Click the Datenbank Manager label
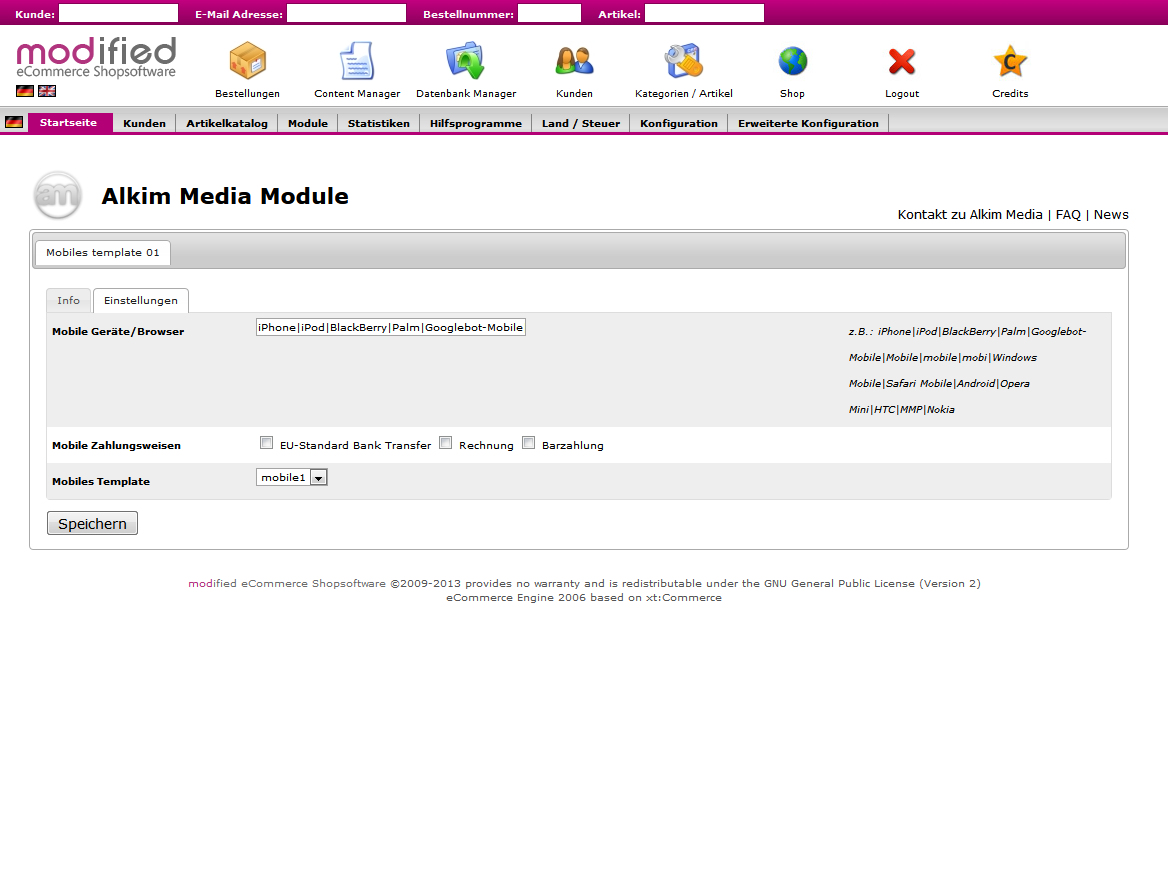Screen dimensions: 1168x870 click(x=466, y=94)
